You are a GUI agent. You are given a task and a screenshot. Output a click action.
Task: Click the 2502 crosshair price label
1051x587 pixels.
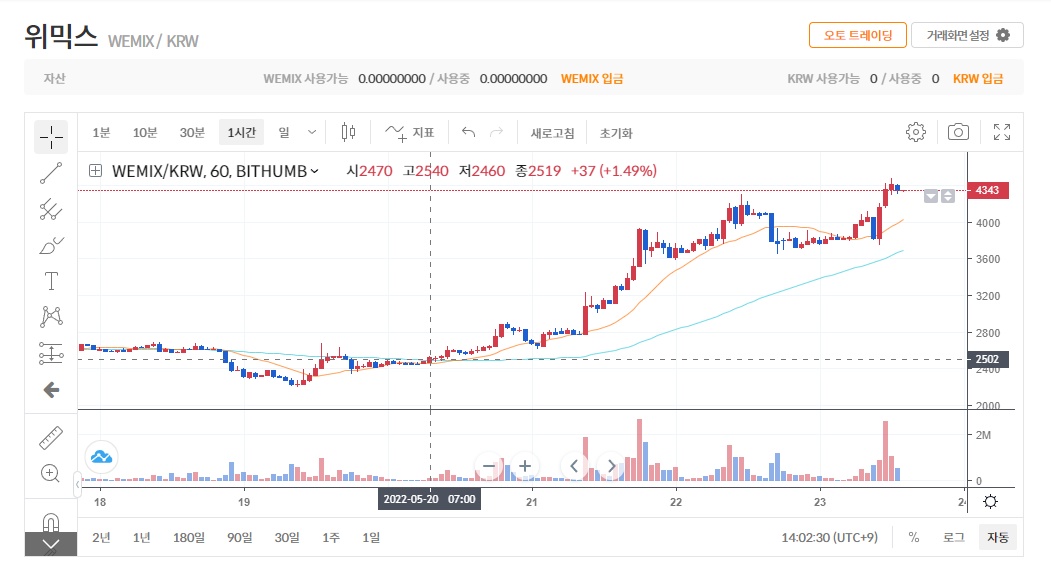pyautogui.click(x=988, y=359)
